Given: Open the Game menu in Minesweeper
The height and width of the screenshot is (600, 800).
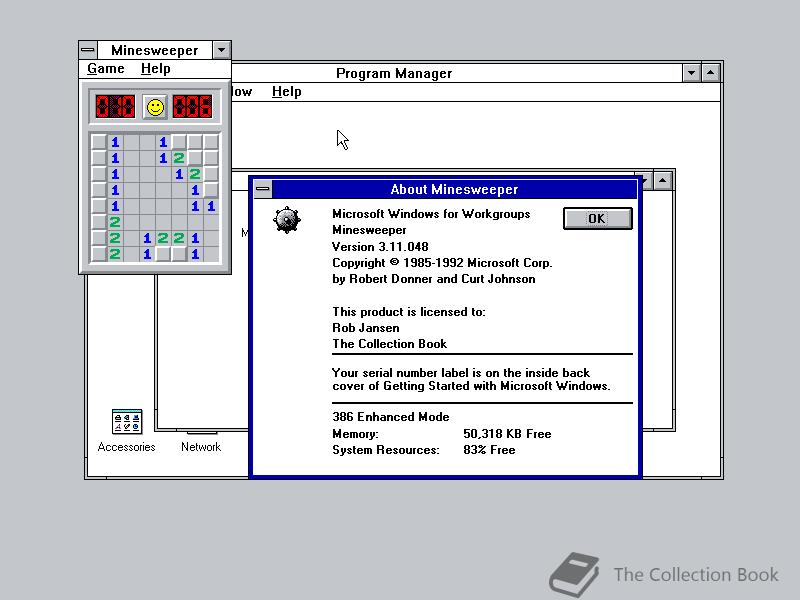Looking at the screenshot, I should [x=106, y=68].
